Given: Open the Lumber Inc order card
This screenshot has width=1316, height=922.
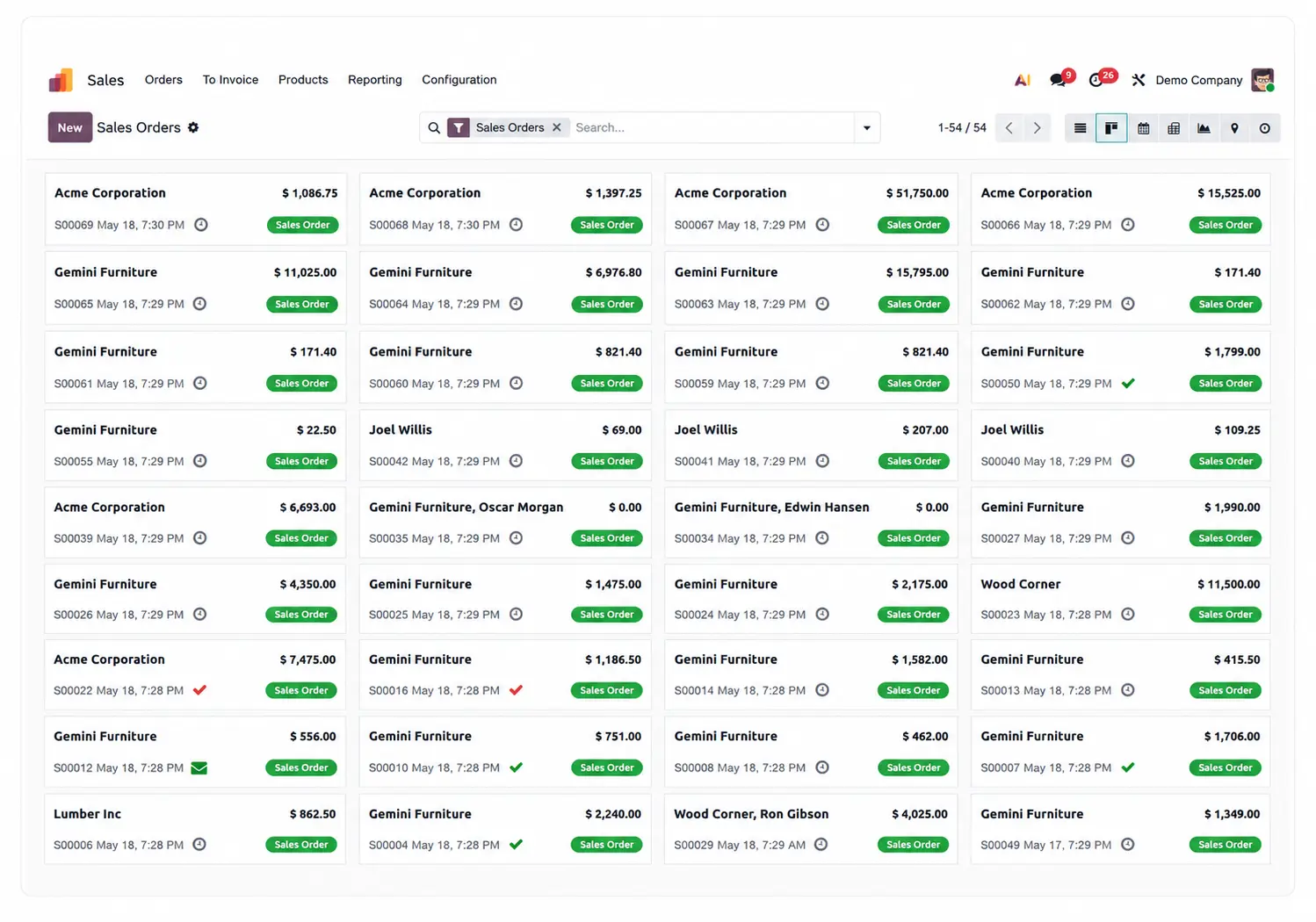Looking at the screenshot, I should pos(195,829).
